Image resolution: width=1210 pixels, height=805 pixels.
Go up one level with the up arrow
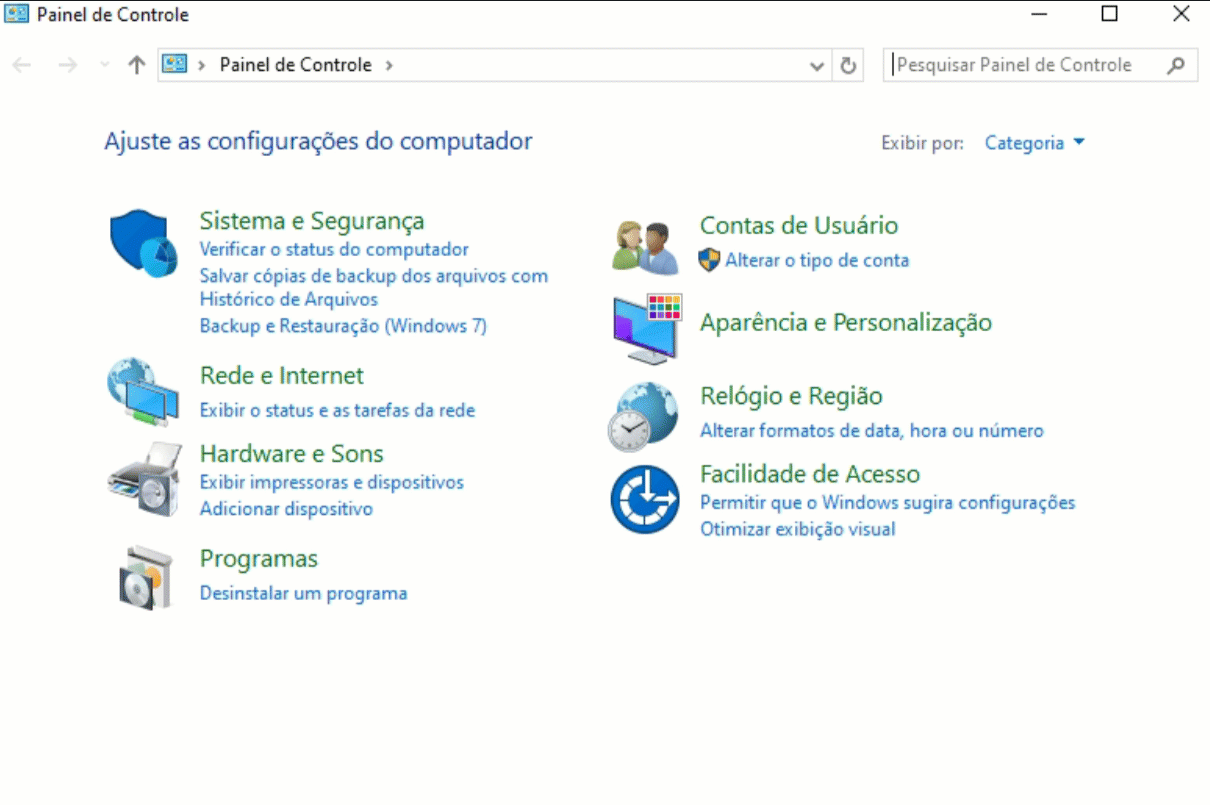tap(137, 65)
